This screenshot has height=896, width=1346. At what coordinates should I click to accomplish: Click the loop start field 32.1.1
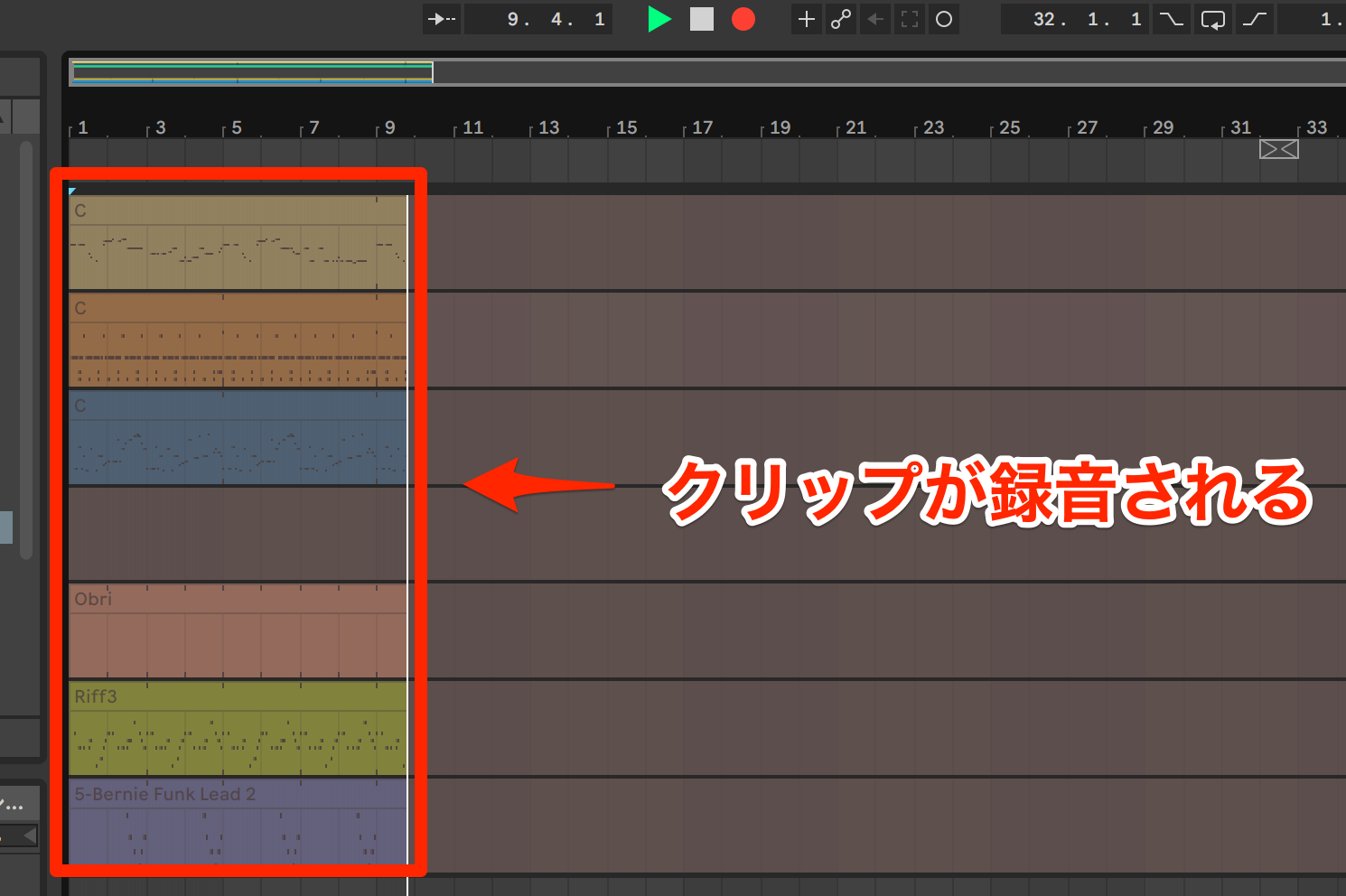pos(1075,19)
